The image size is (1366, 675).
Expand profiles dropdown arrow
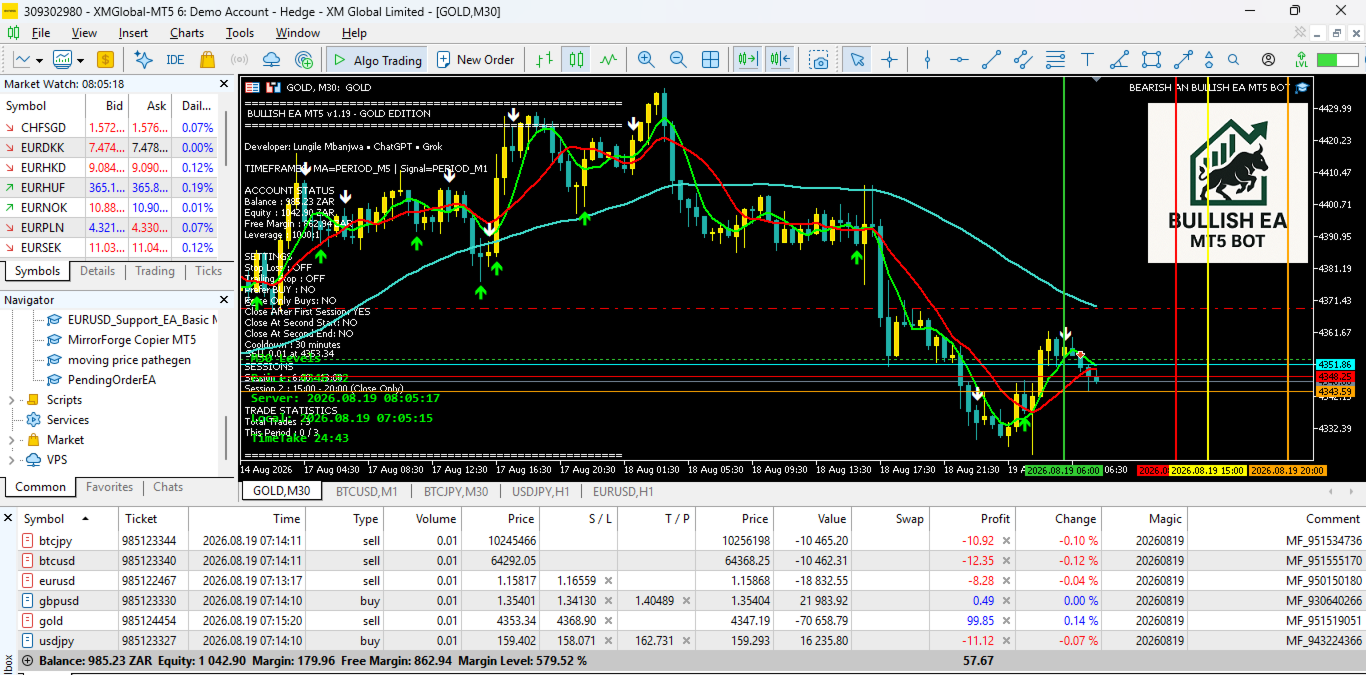pos(80,60)
